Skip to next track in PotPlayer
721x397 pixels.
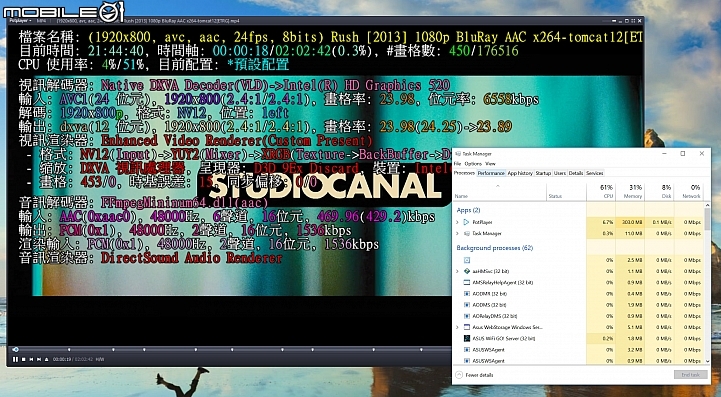click(x=39, y=359)
